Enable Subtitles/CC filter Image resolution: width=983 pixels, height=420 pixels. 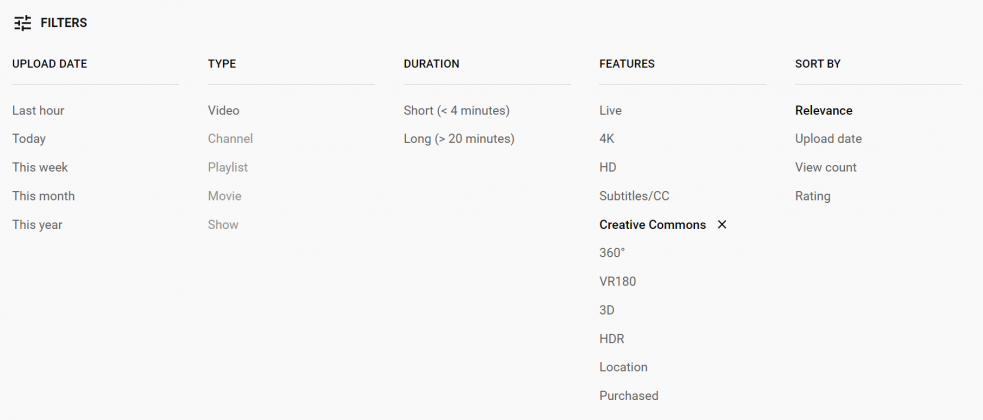click(x=634, y=196)
